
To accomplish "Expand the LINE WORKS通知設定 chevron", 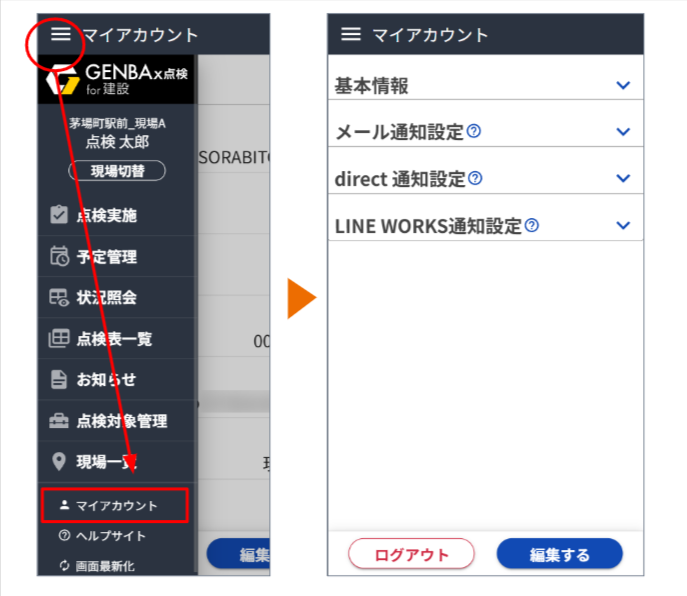I will pyautogui.click(x=623, y=225).
